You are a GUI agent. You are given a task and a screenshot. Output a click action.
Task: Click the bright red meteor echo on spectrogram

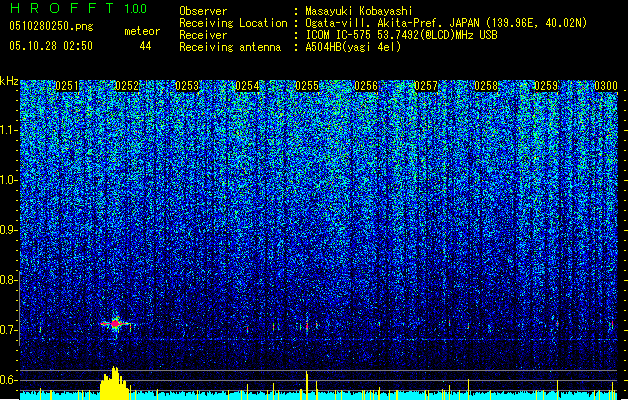116,323
